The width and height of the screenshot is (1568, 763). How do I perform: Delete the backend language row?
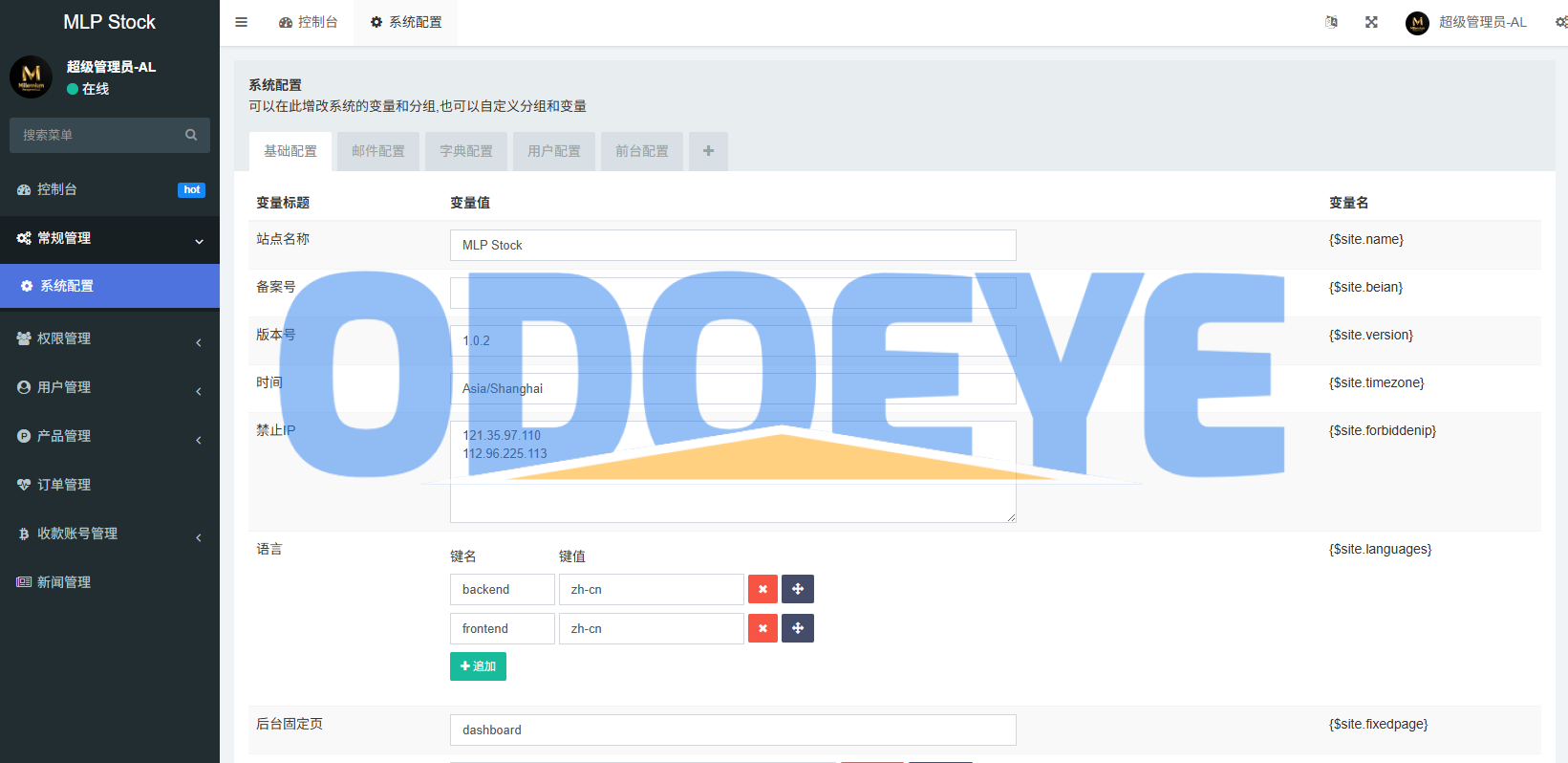[763, 589]
